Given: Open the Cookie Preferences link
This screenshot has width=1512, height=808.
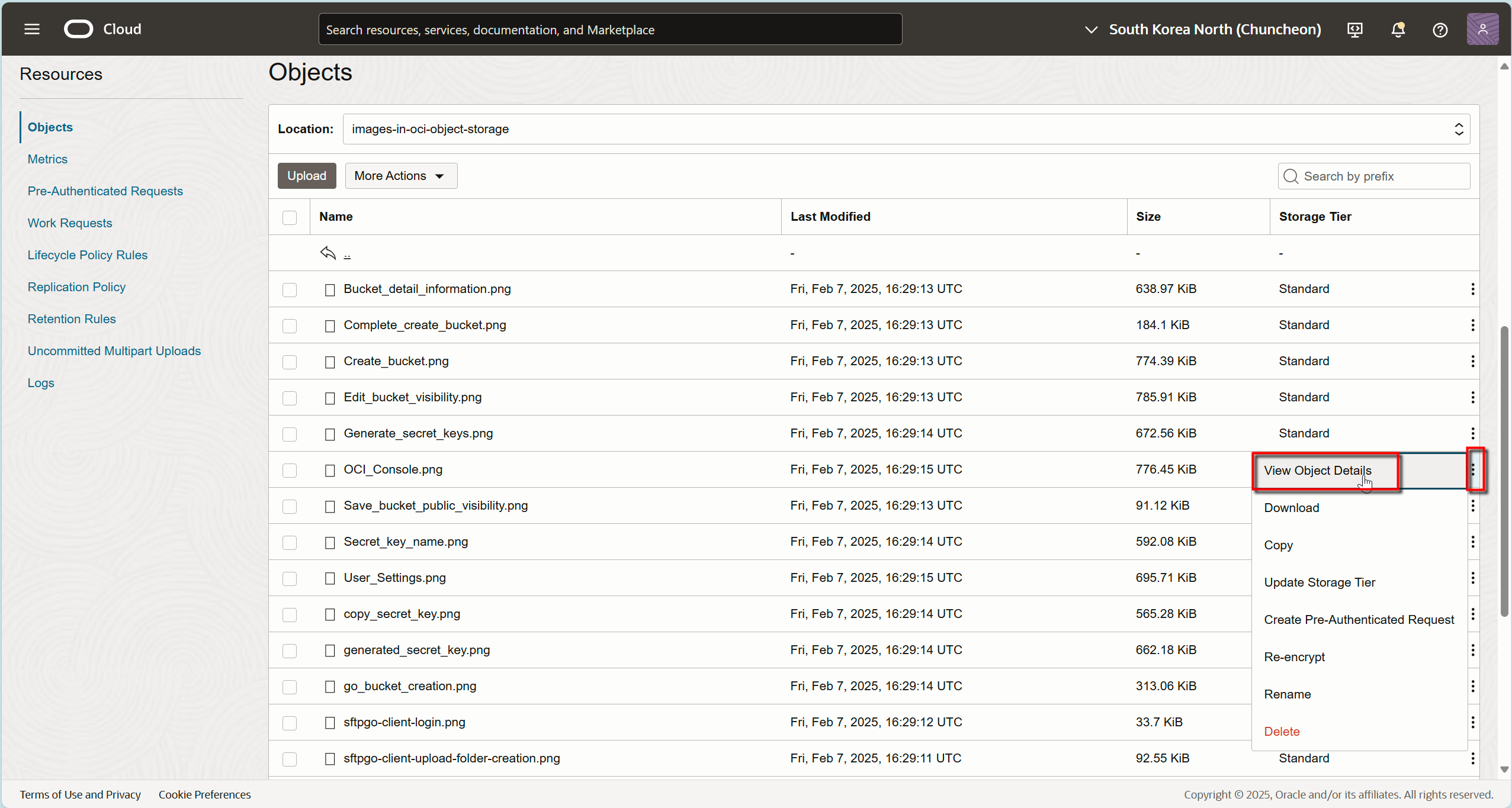Looking at the screenshot, I should [204, 794].
